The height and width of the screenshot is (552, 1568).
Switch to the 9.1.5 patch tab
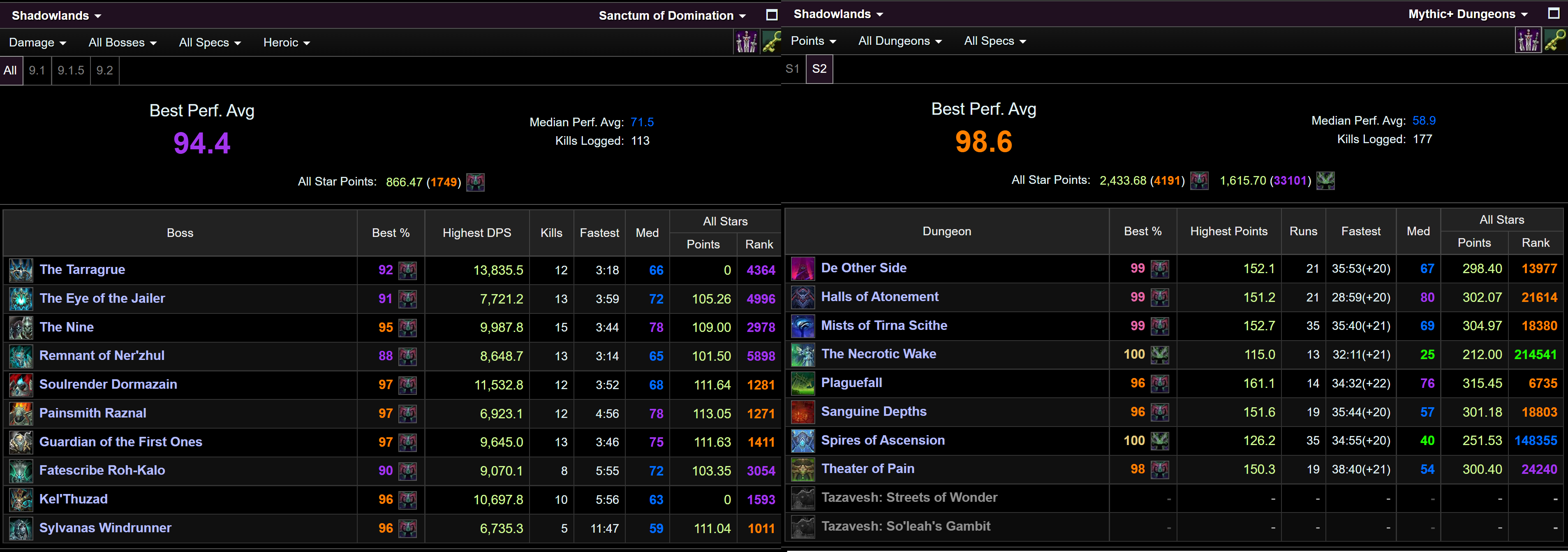[71, 70]
